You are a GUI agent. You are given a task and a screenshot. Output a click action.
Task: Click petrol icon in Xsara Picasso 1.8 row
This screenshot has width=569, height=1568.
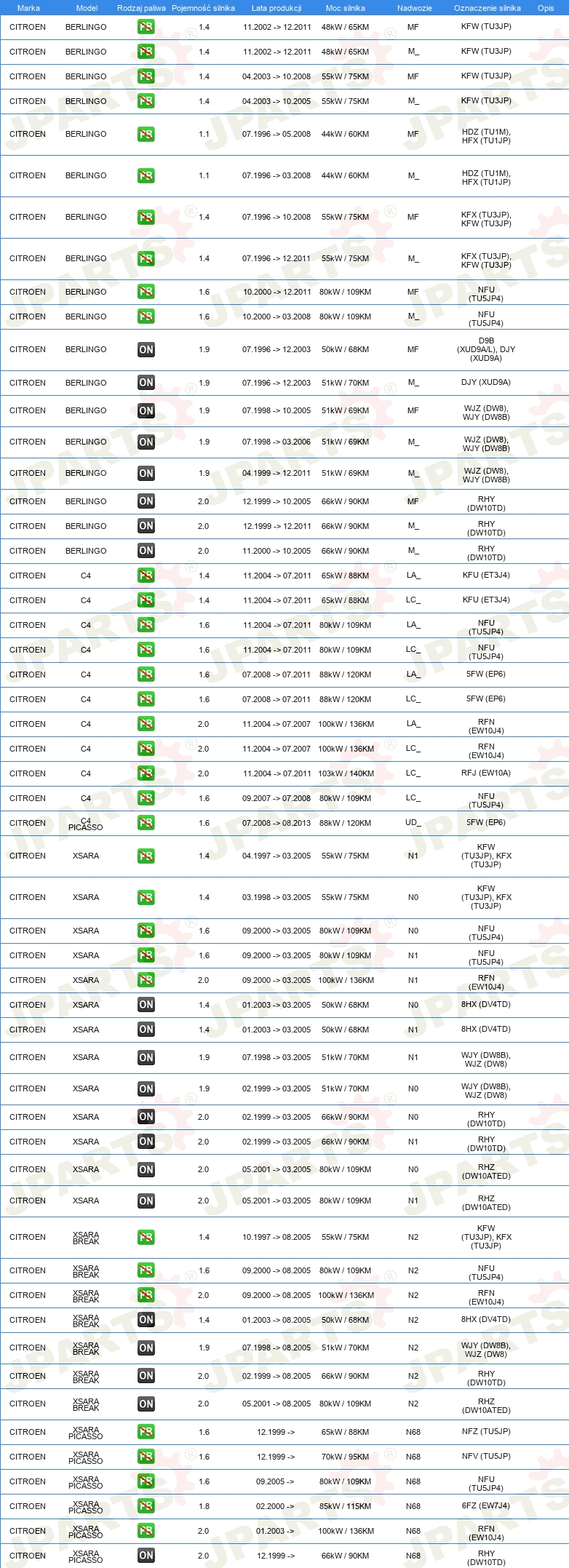pos(146,1506)
